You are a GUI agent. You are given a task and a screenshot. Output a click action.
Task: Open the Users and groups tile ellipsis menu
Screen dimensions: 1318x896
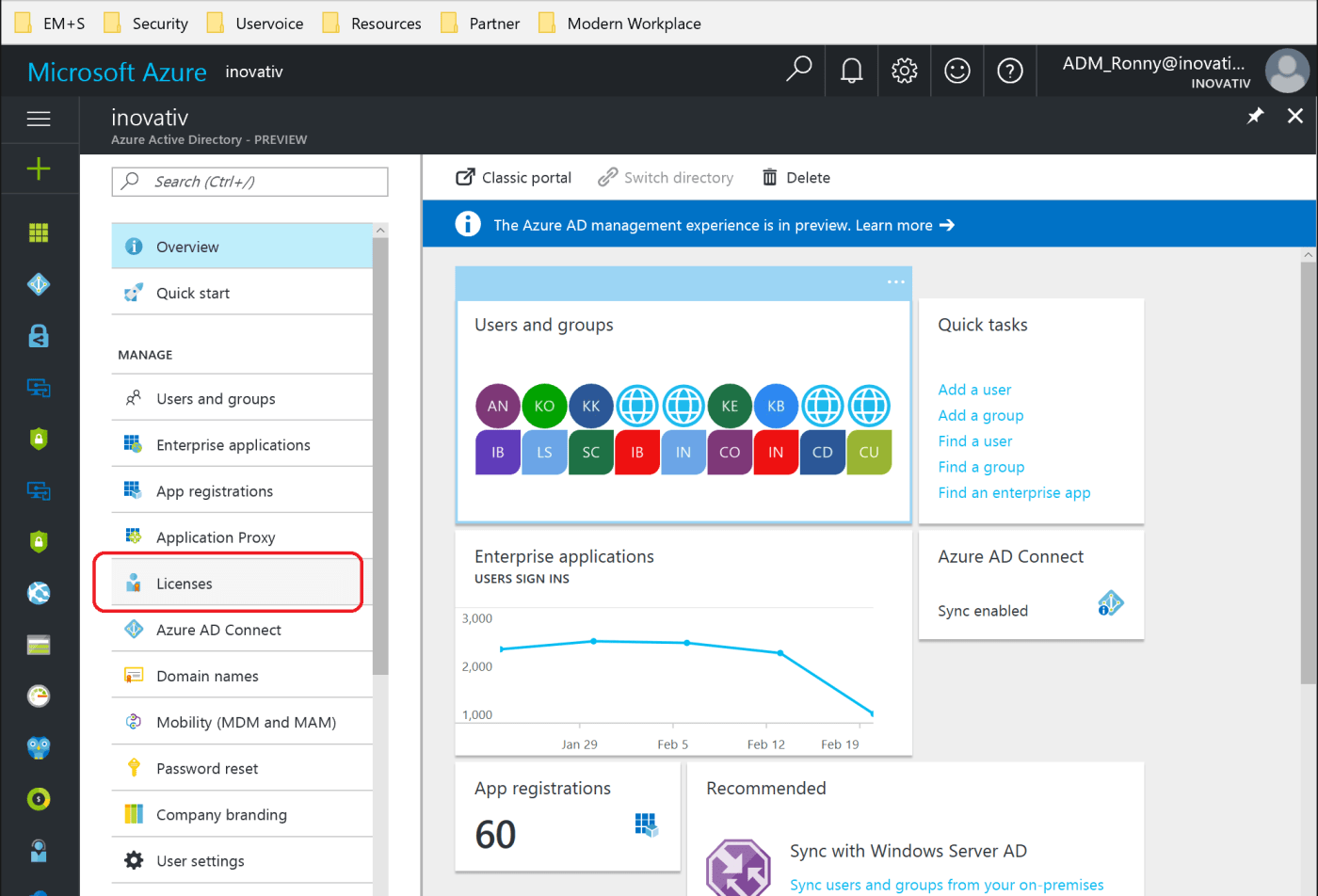tap(895, 281)
